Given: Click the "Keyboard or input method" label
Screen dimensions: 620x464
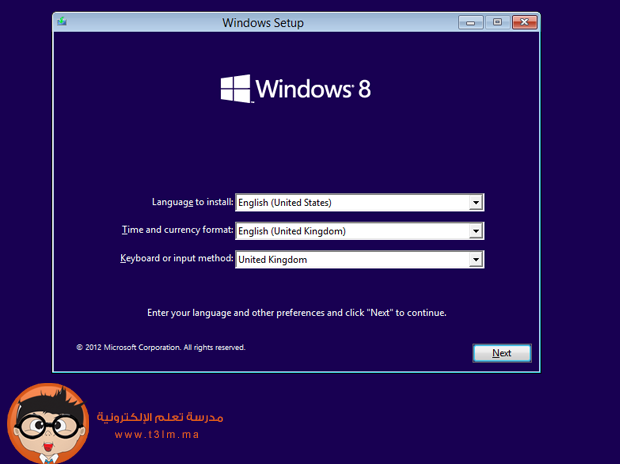Looking at the screenshot, I should click(176, 259).
